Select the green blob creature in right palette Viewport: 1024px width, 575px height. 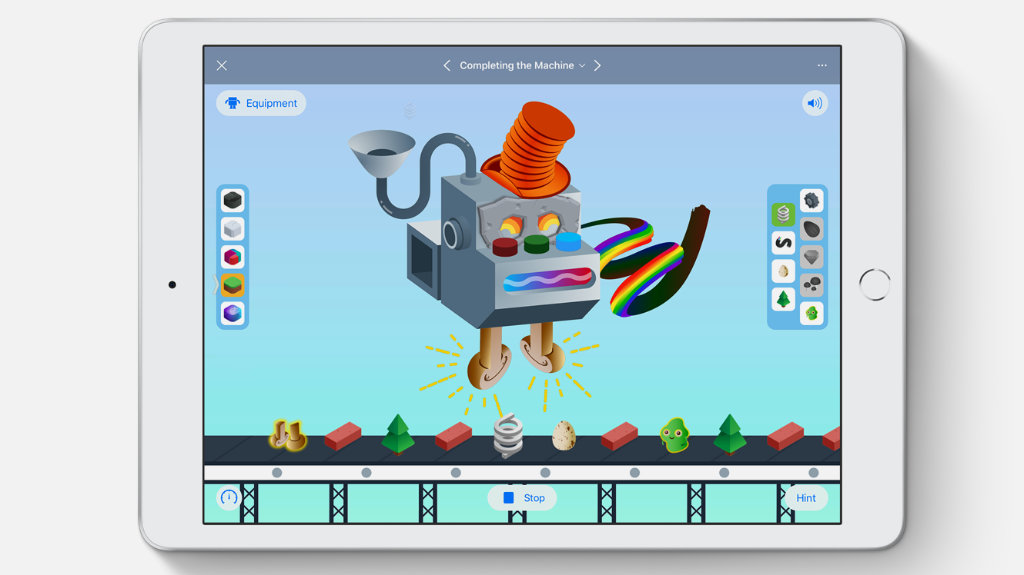pyautogui.click(x=812, y=314)
